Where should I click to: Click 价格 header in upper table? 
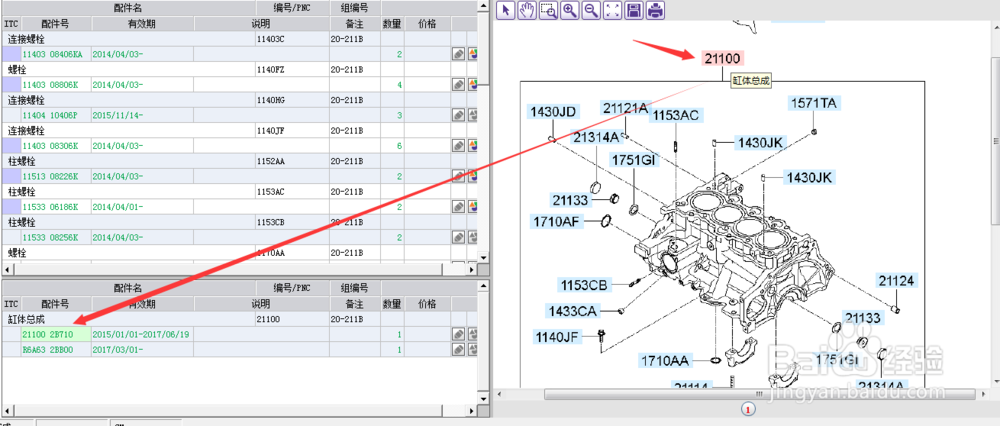coord(427,24)
